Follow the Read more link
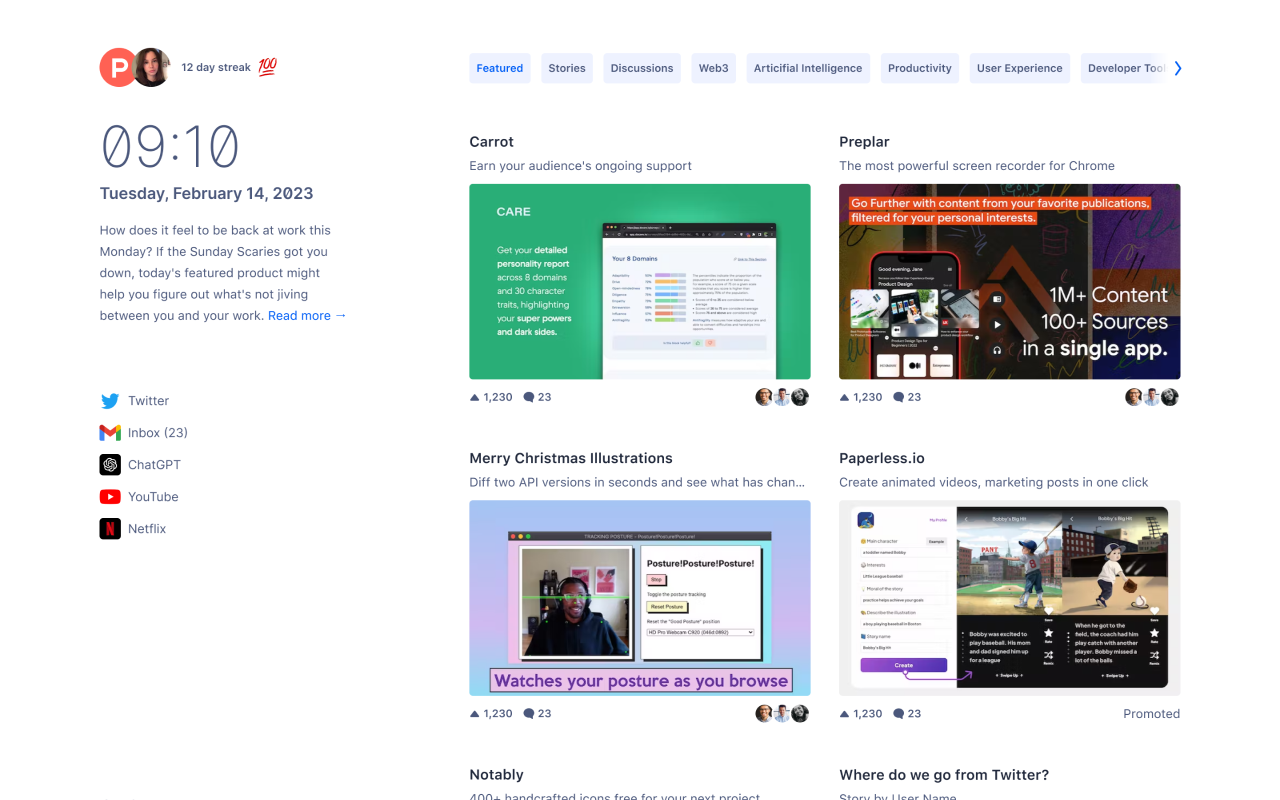The image size is (1280, 800). pos(307,316)
